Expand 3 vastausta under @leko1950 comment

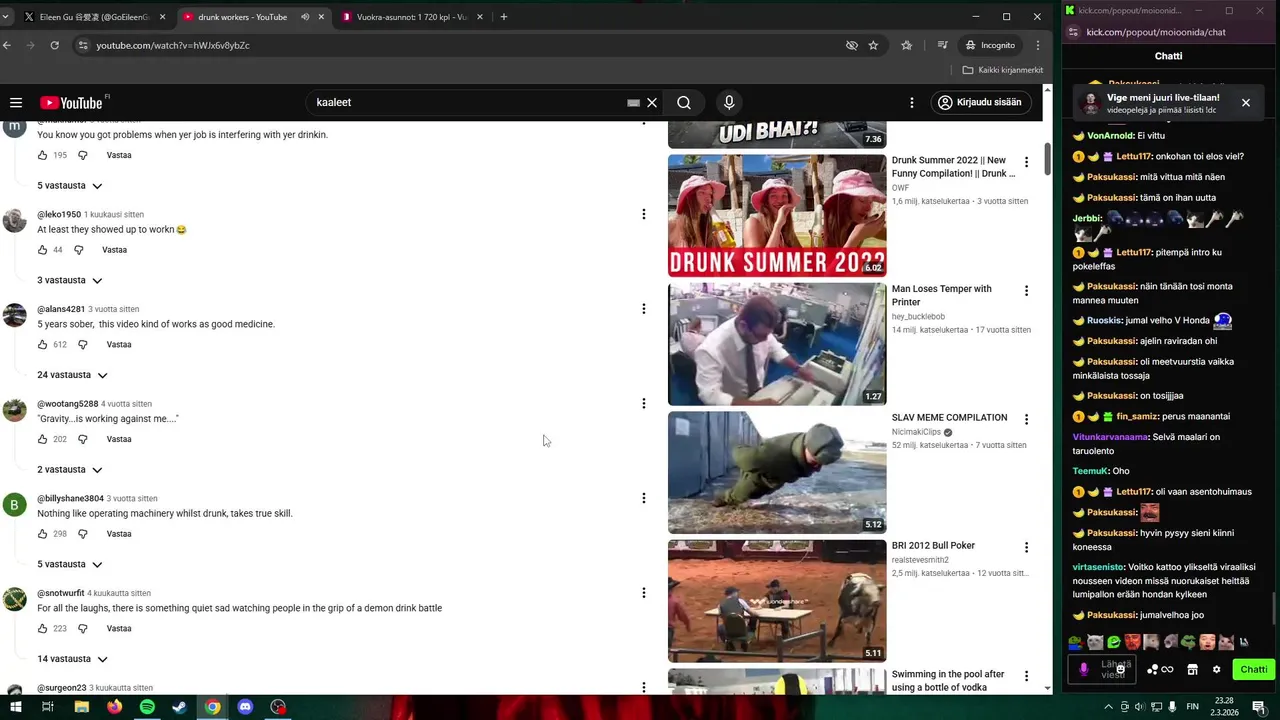click(70, 280)
